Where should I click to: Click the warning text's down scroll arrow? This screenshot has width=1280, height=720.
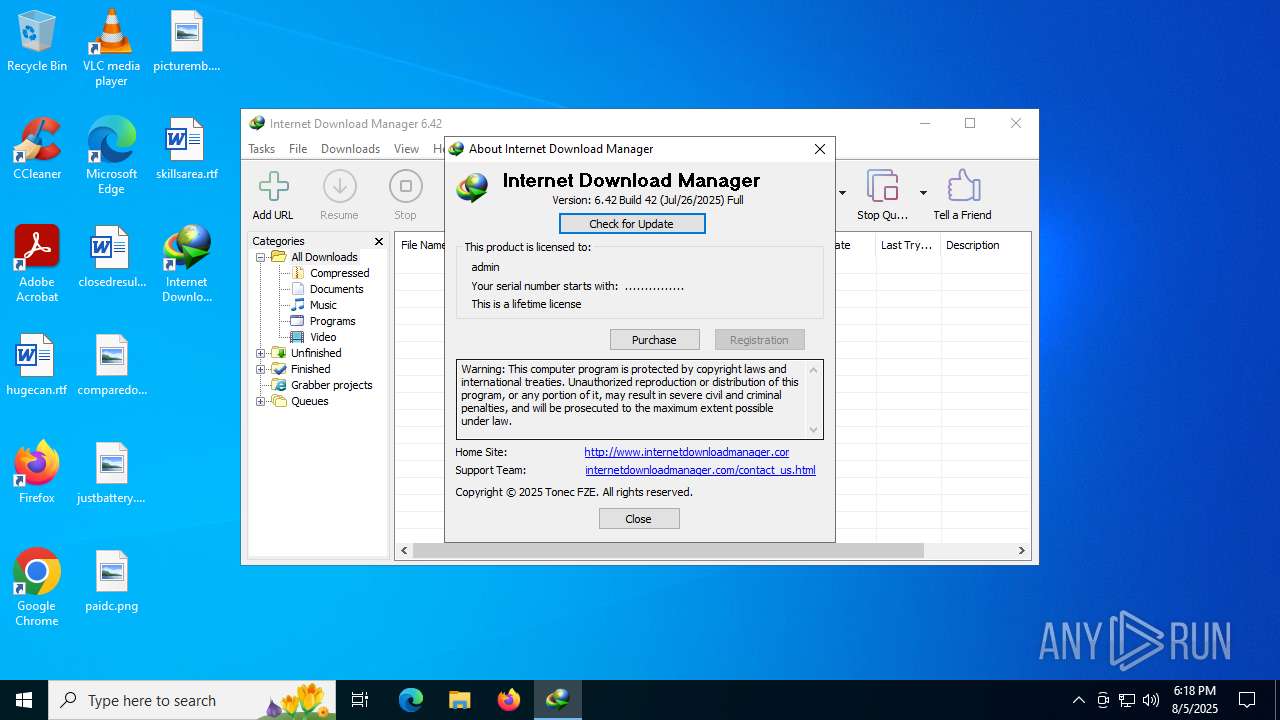pos(813,430)
